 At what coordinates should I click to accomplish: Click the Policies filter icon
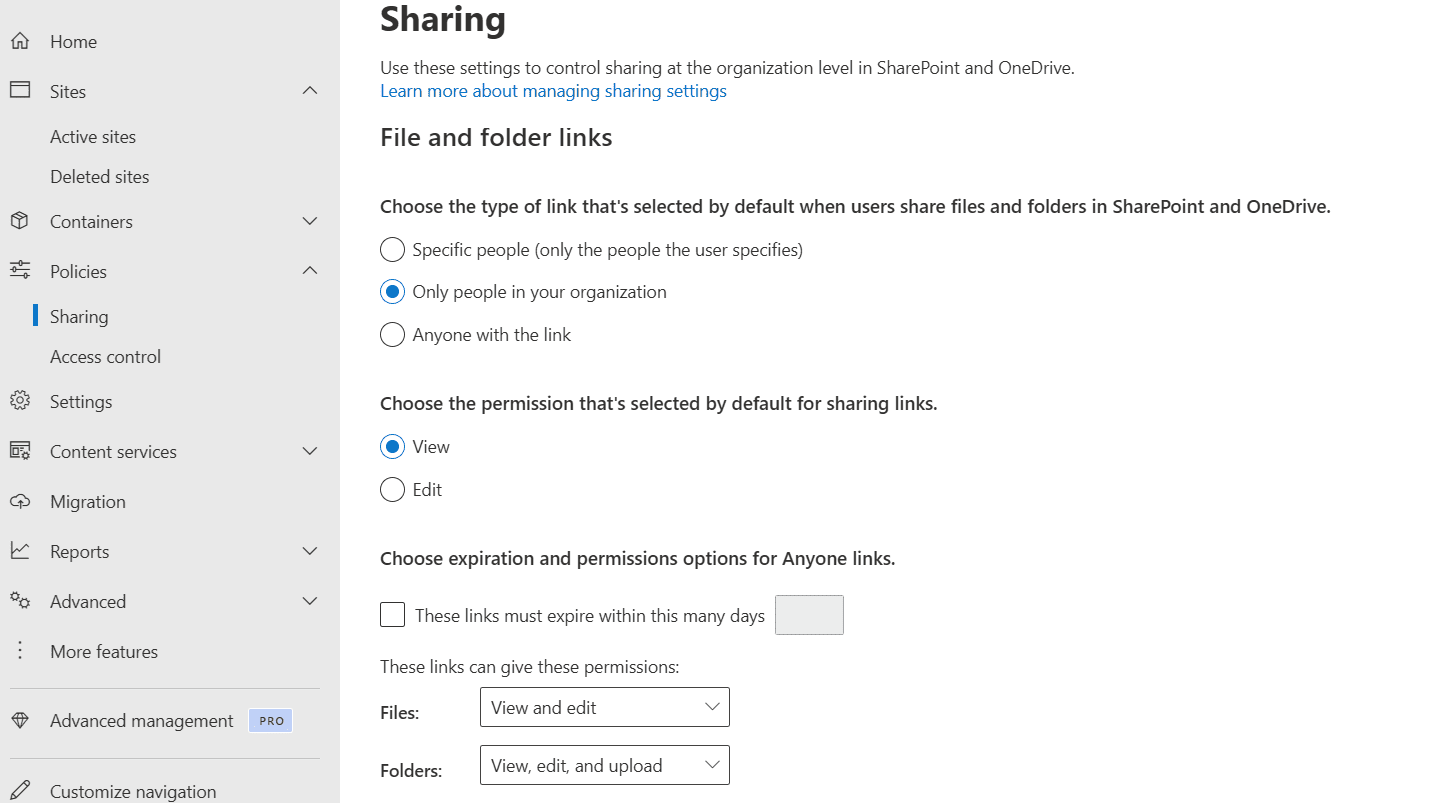[x=20, y=271]
